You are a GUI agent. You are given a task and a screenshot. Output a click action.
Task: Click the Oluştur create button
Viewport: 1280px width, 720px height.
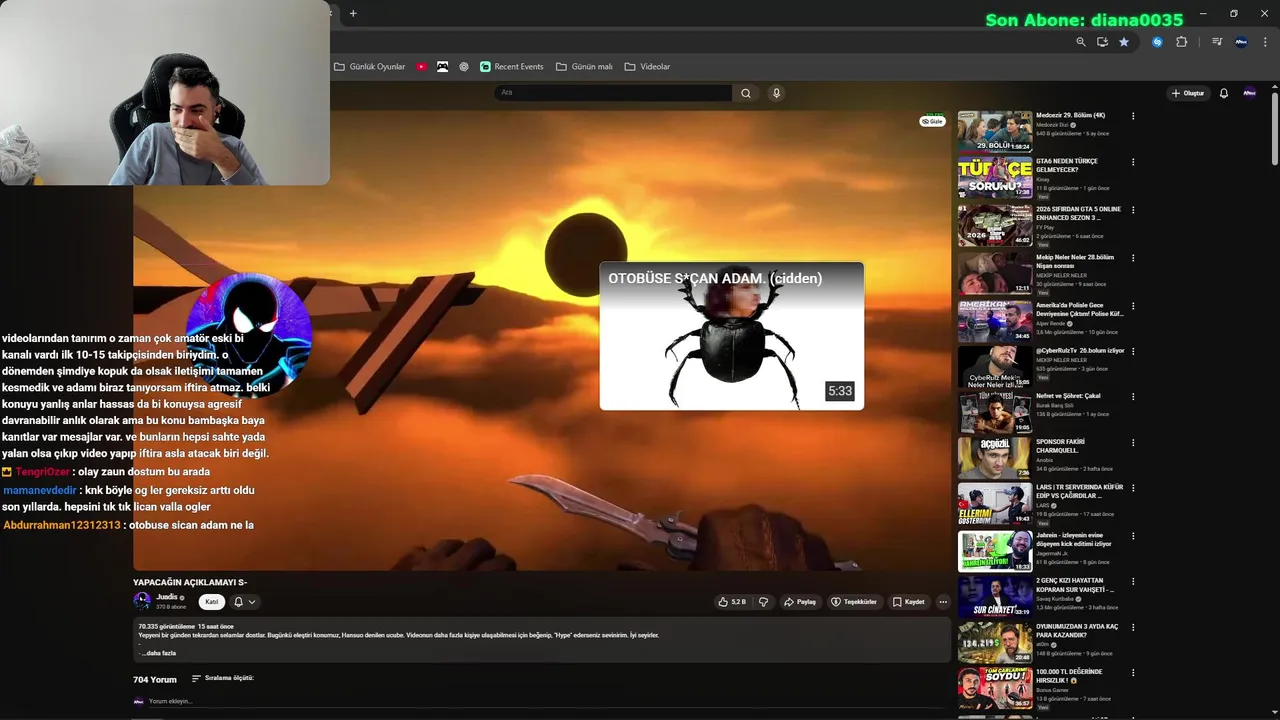click(x=1188, y=93)
